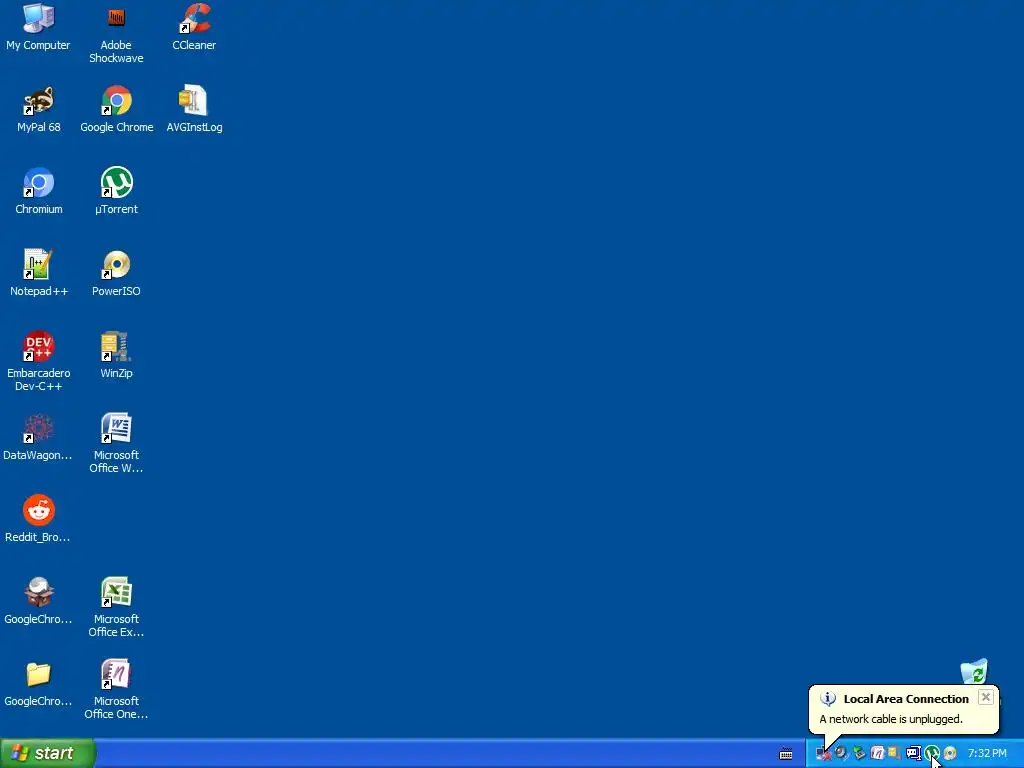Image resolution: width=1024 pixels, height=768 pixels.
Task: Select the Embarcadero Dev-C++ shortcut
Action: tap(39, 362)
